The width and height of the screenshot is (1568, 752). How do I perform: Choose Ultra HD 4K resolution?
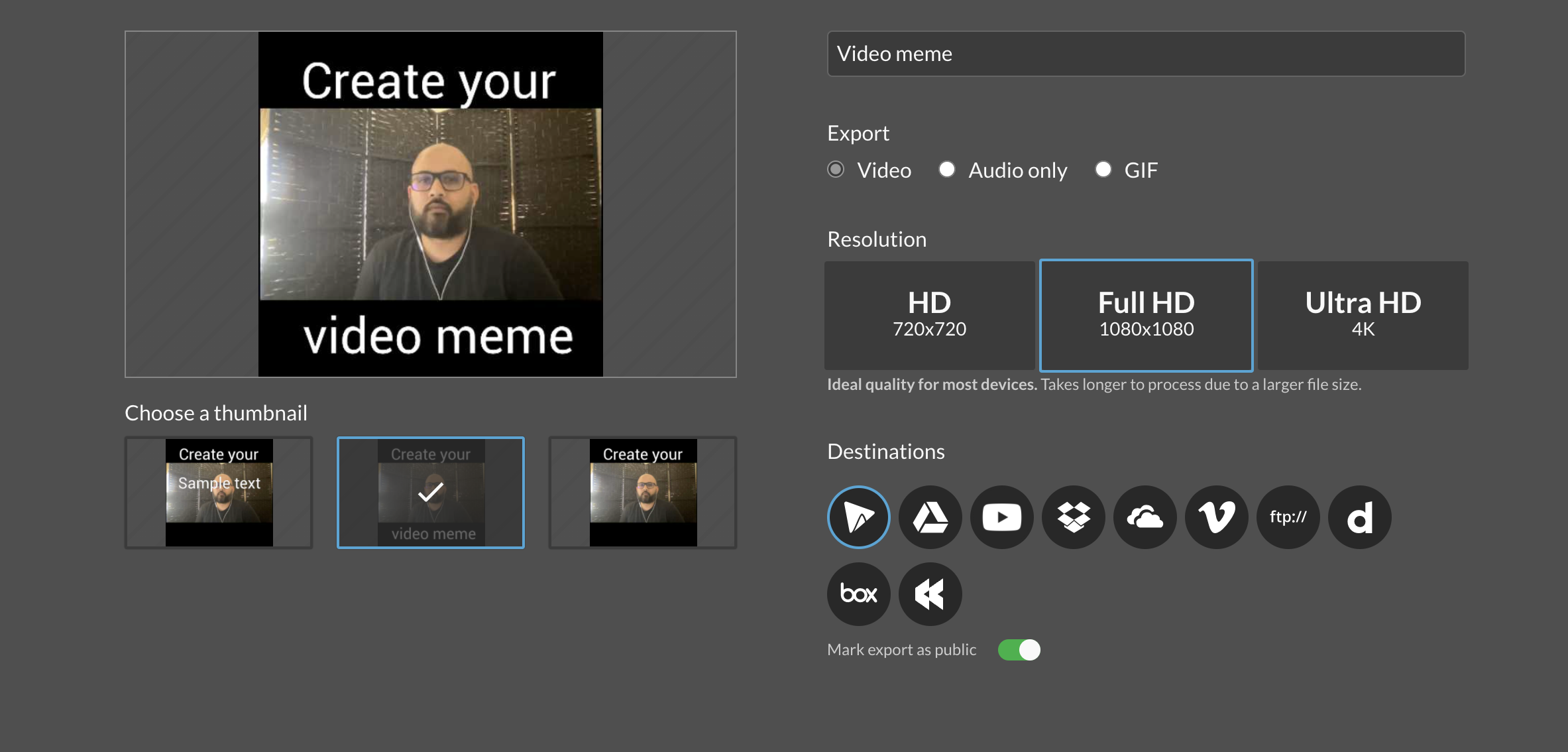(x=1363, y=316)
